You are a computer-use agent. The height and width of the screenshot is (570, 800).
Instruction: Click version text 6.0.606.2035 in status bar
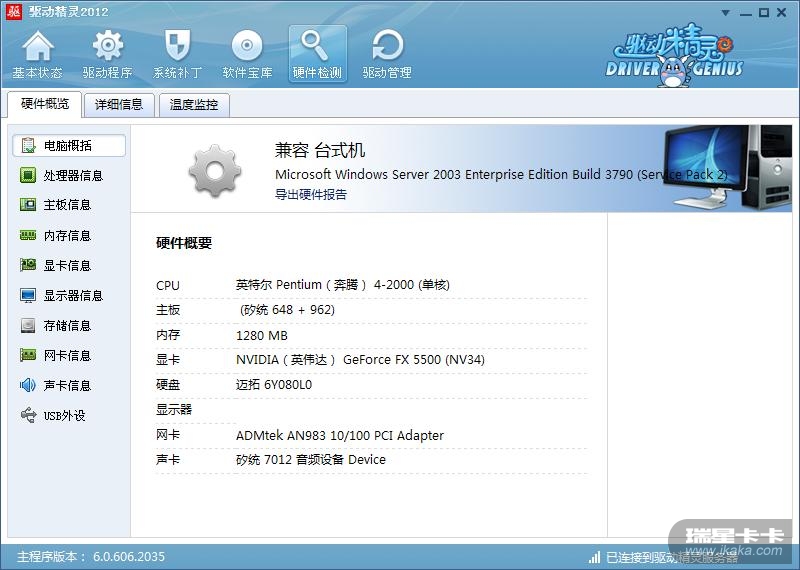[129, 557]
